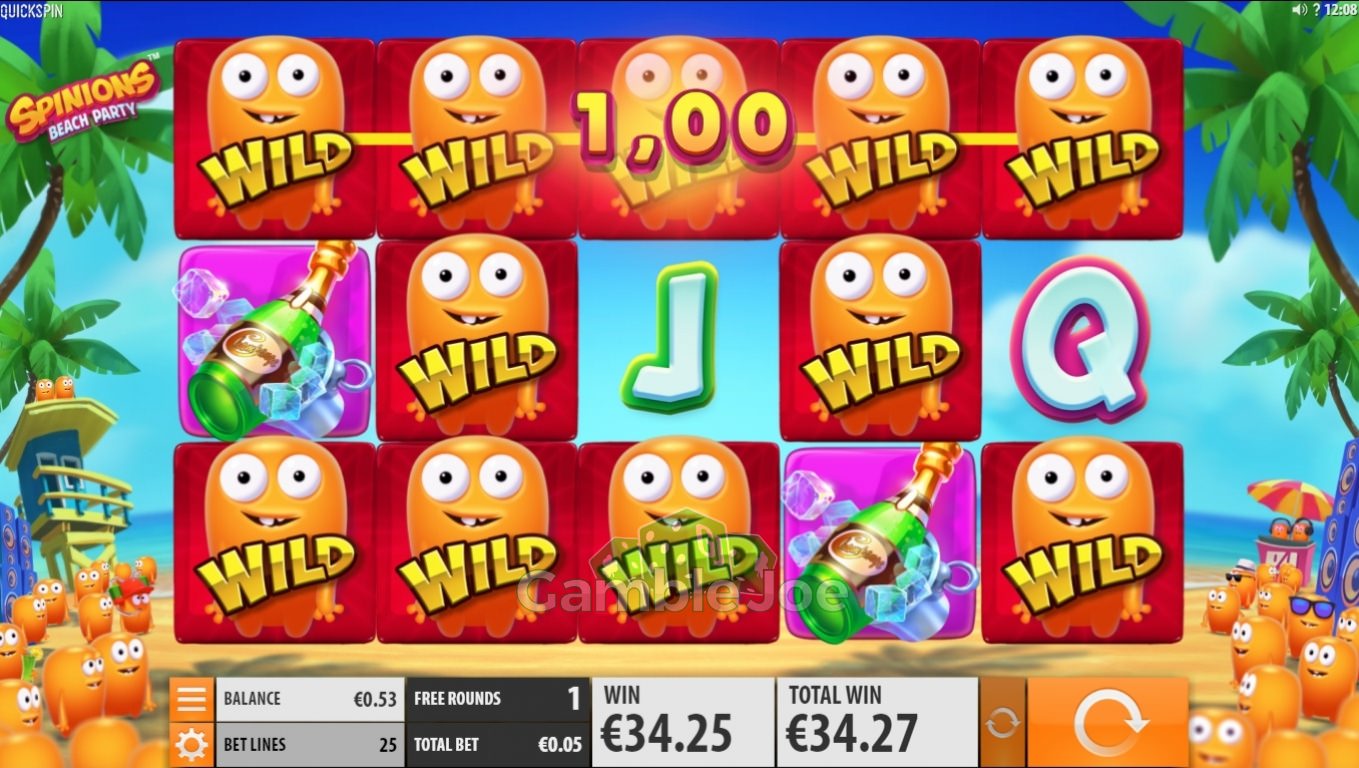This screenshot has width=1359, height=768.
Task: Open the gear settings icon
Action: pyautogui.click(x=191, y=745)
